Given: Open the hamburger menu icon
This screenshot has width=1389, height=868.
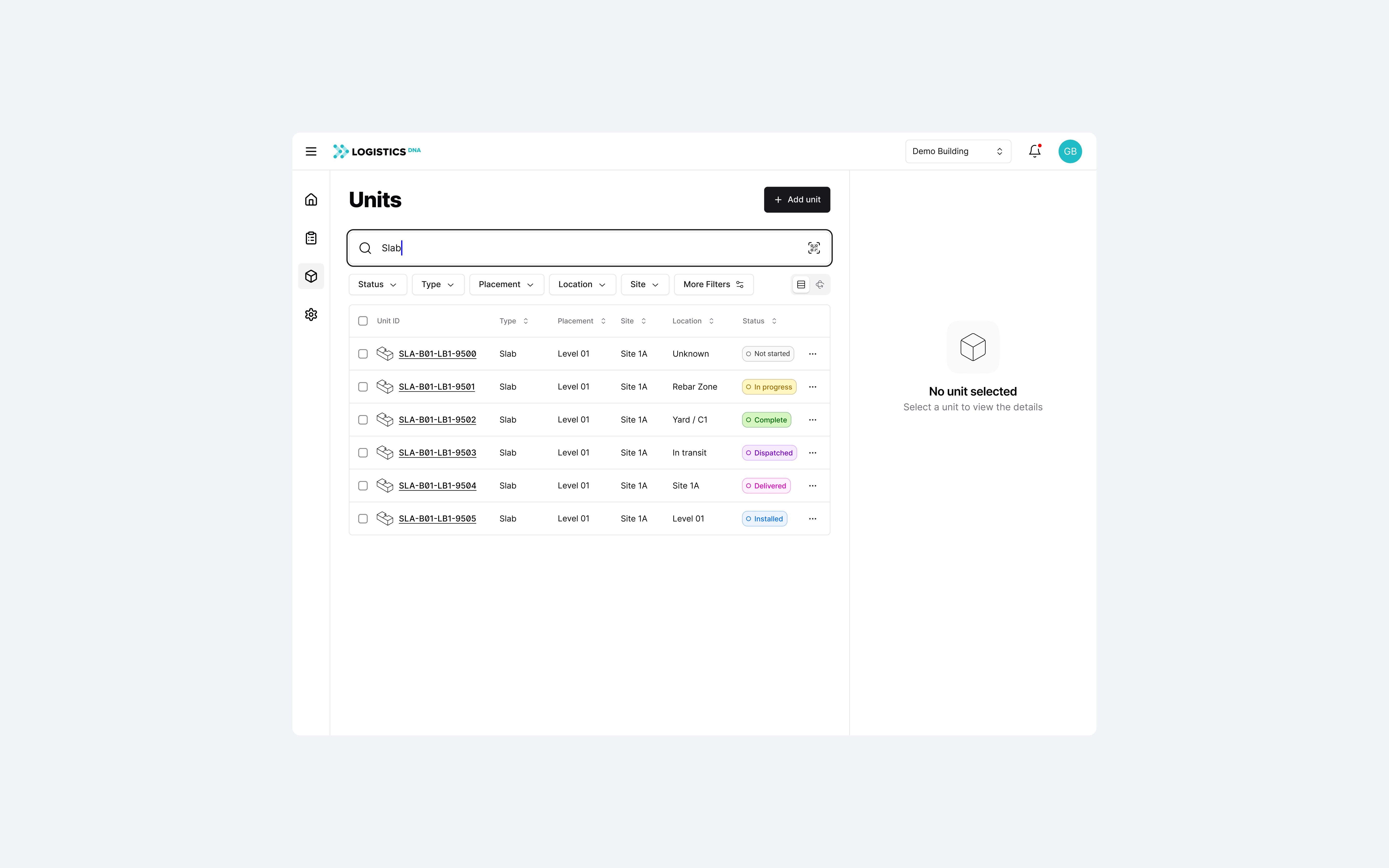Looking at the screenshot, I should (311, 152).
